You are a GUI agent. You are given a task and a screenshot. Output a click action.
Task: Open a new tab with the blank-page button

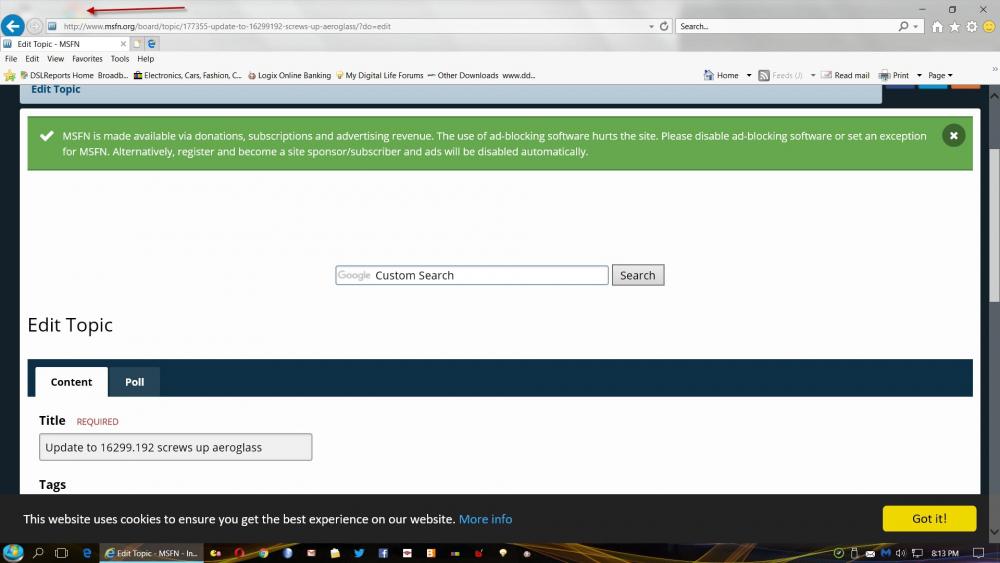tap(136, 44)
